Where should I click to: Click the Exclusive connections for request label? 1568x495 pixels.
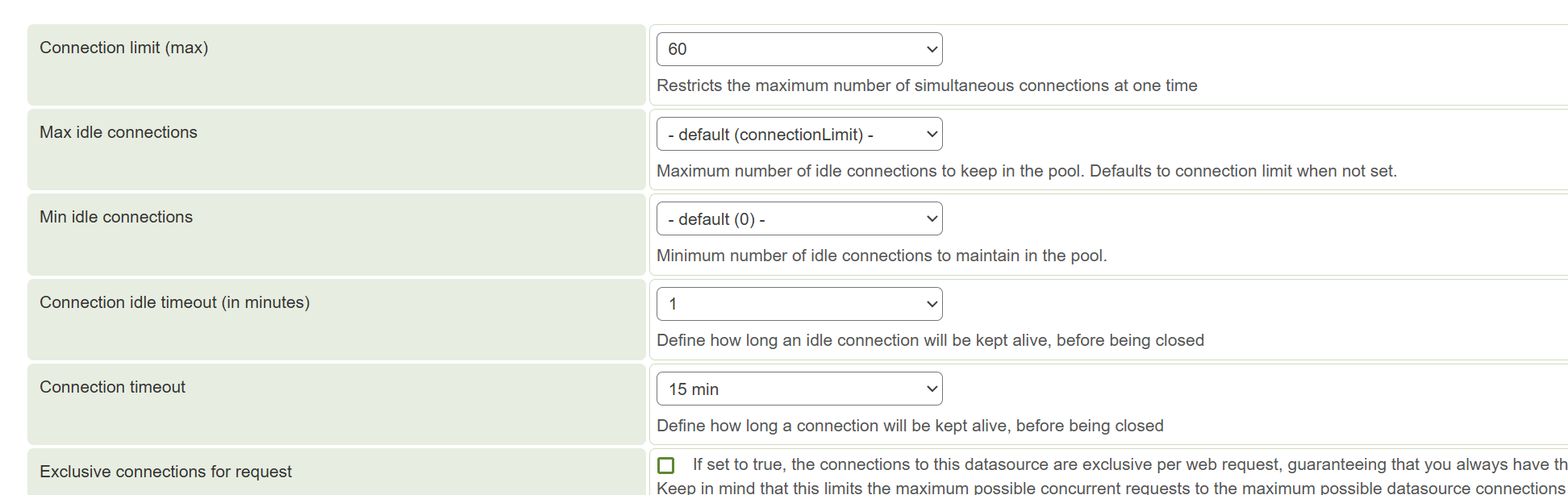tap(165, 472)
